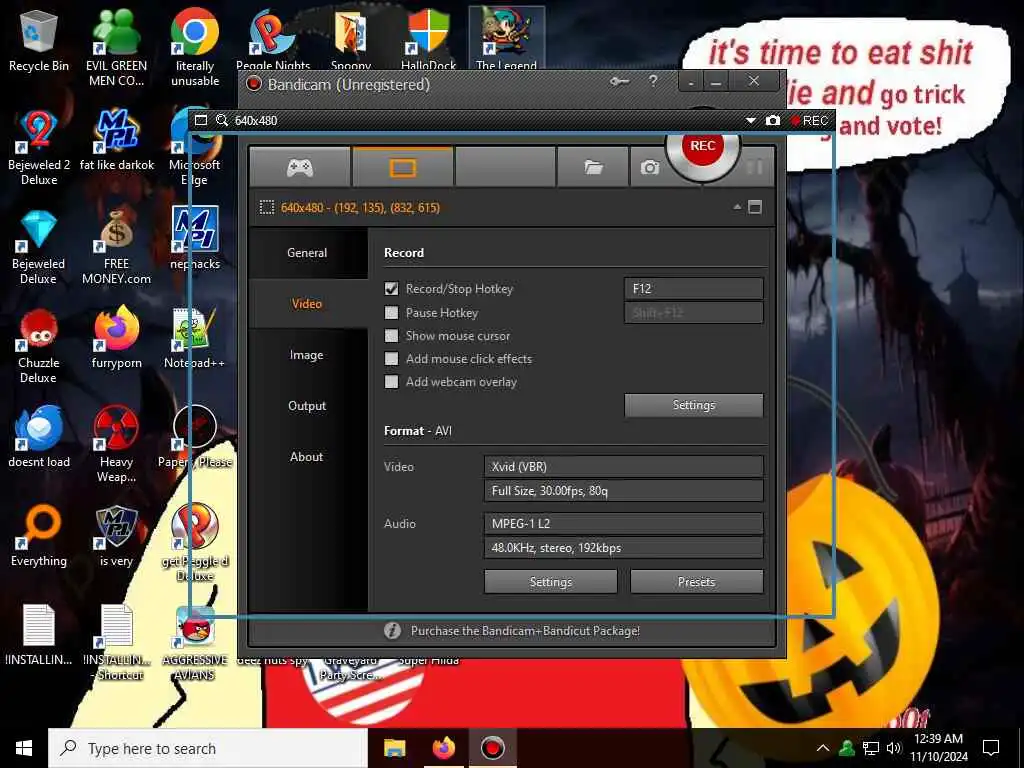Uncheck Record/Stop Hotkey checkbox
This screenshot has width=1024, height=768.
pyautogui.click(x=391, y=289)
